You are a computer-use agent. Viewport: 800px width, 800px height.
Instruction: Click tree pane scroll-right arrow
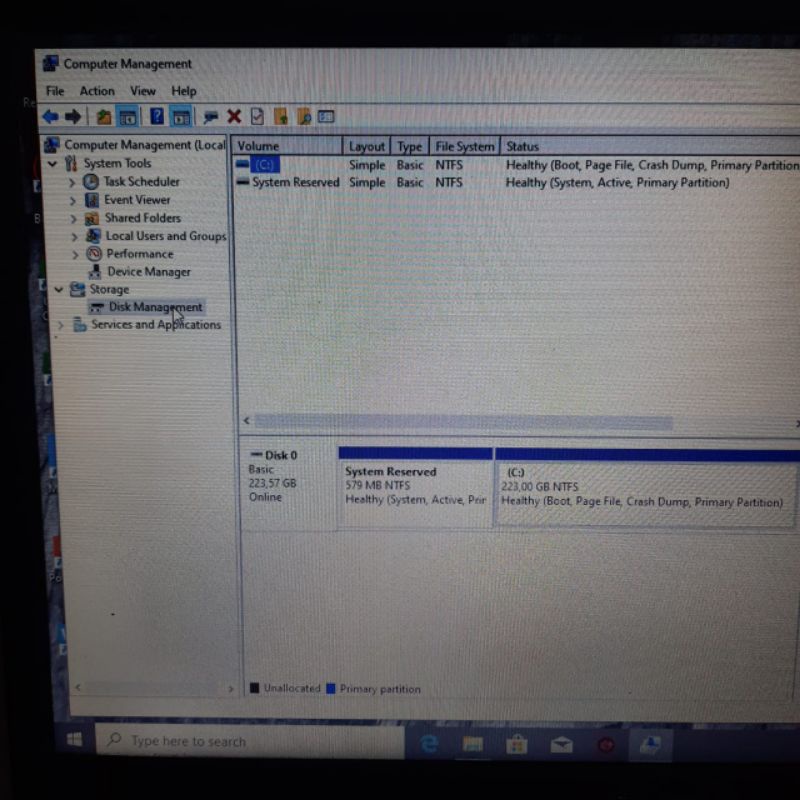[x=231, y=689]
